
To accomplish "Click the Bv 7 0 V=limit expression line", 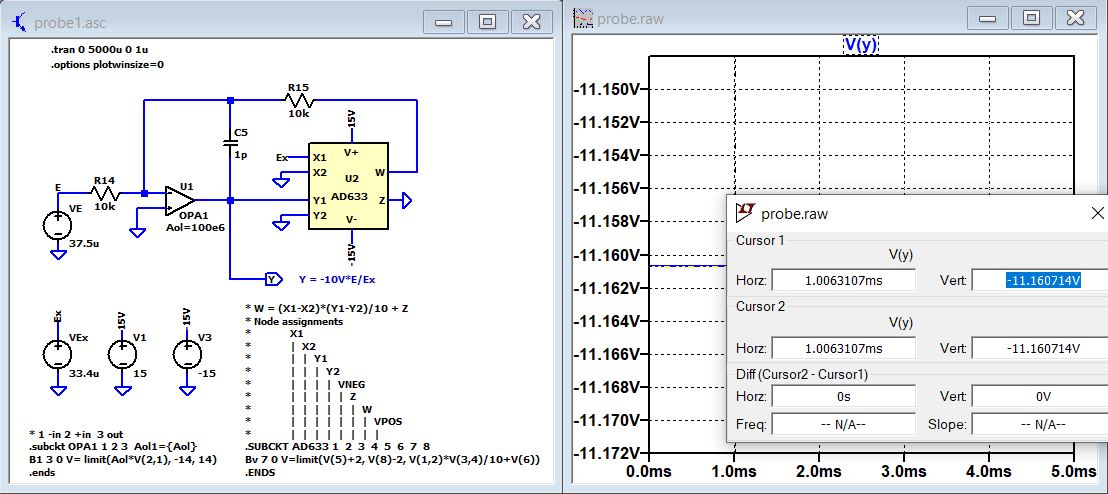I will click(392, 459).
